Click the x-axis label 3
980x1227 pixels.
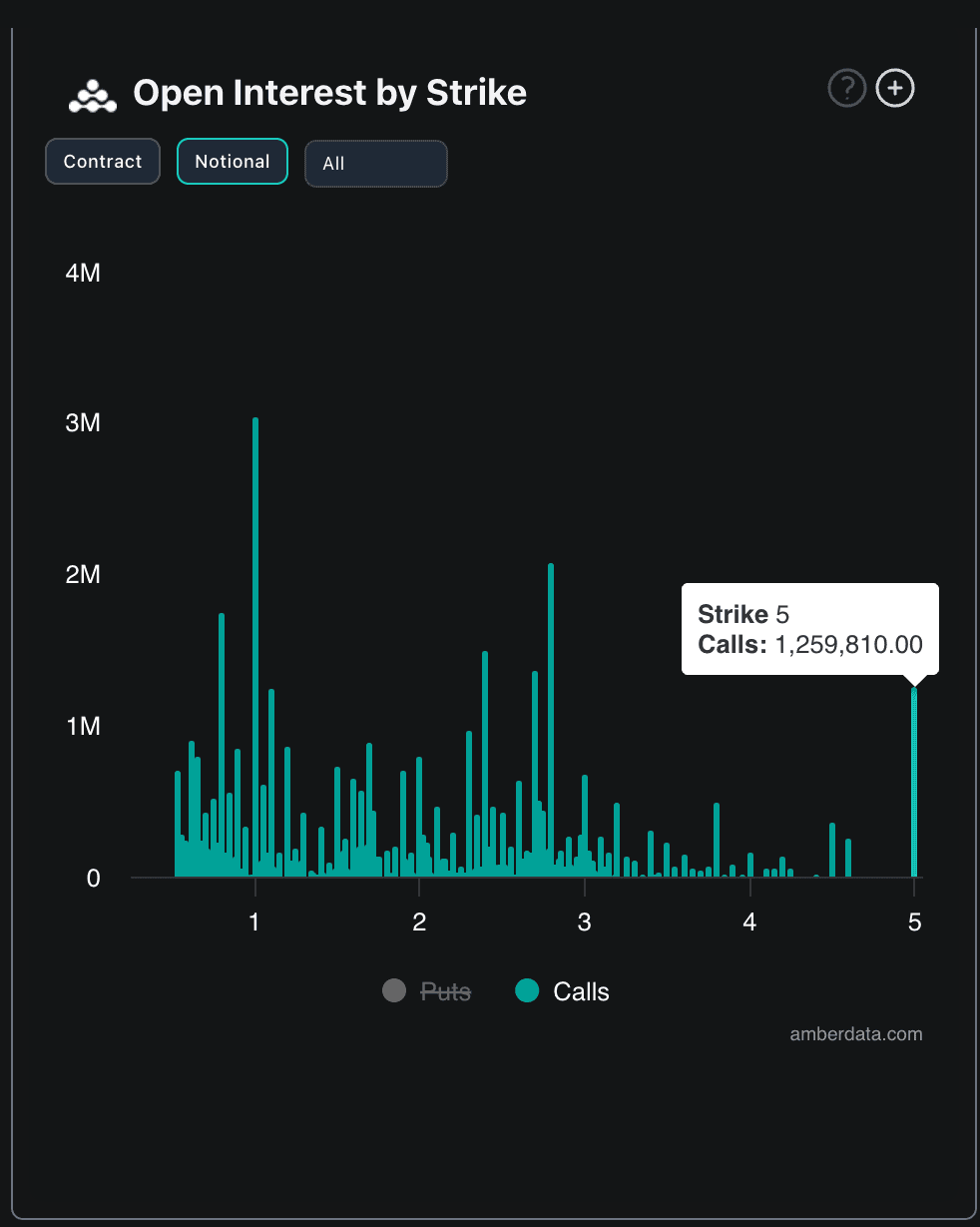coord(584,922)
